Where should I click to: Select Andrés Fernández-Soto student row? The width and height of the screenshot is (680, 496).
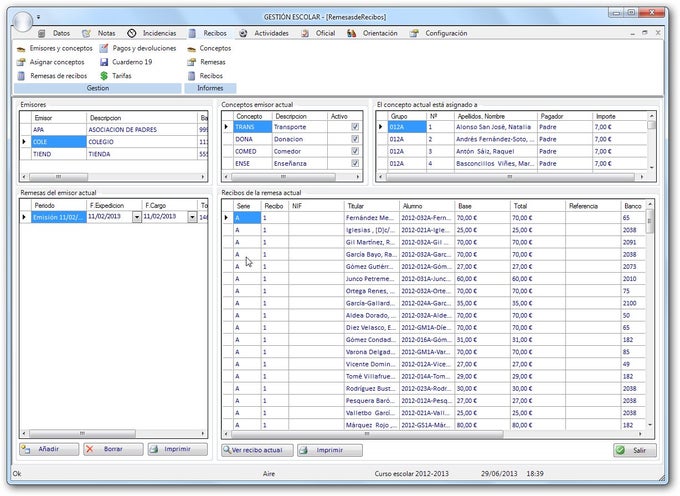513,139
